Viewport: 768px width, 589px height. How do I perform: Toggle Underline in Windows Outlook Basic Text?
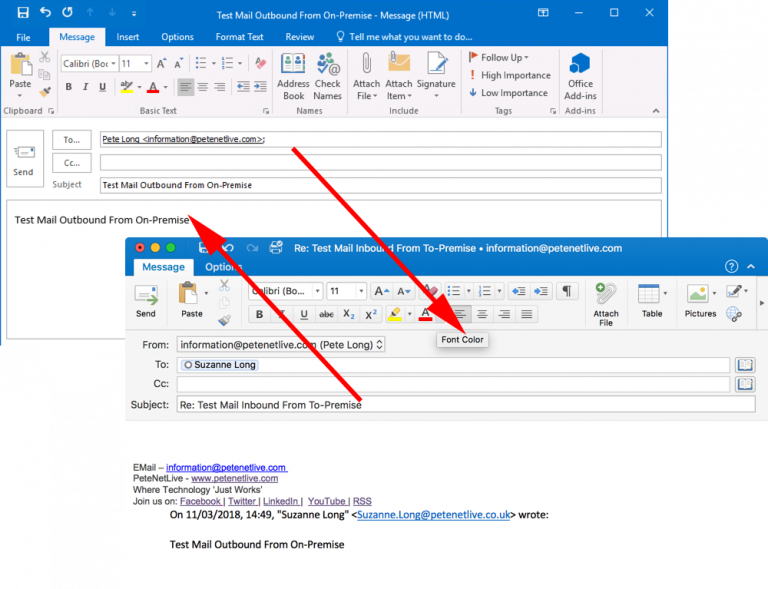(x=102, y=87)
